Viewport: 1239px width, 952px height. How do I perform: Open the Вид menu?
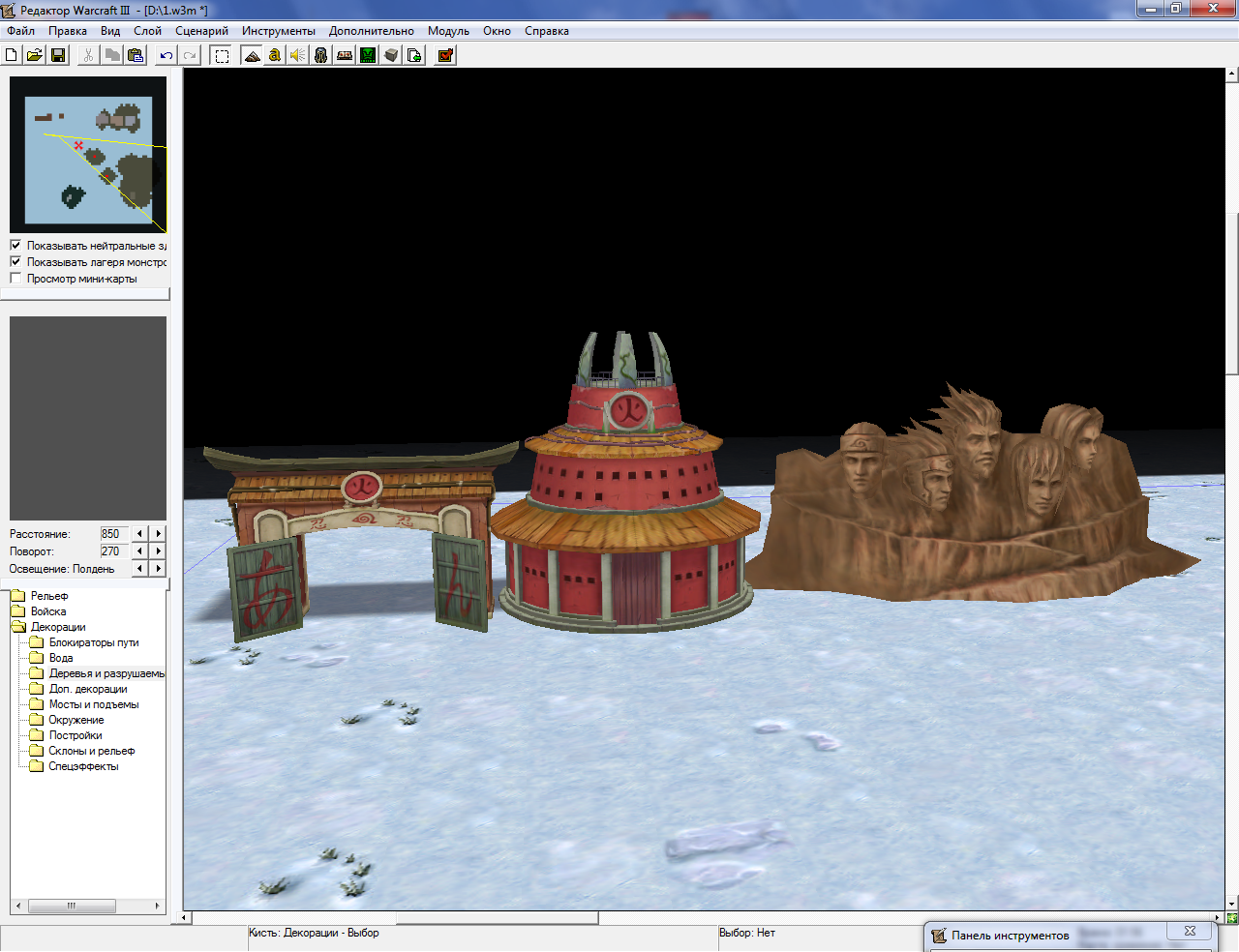click(110, 31)
